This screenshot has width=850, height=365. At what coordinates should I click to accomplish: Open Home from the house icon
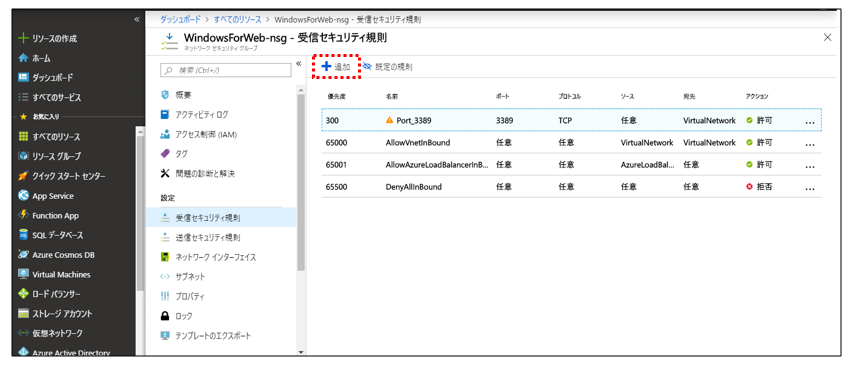(x=23, y=58)
